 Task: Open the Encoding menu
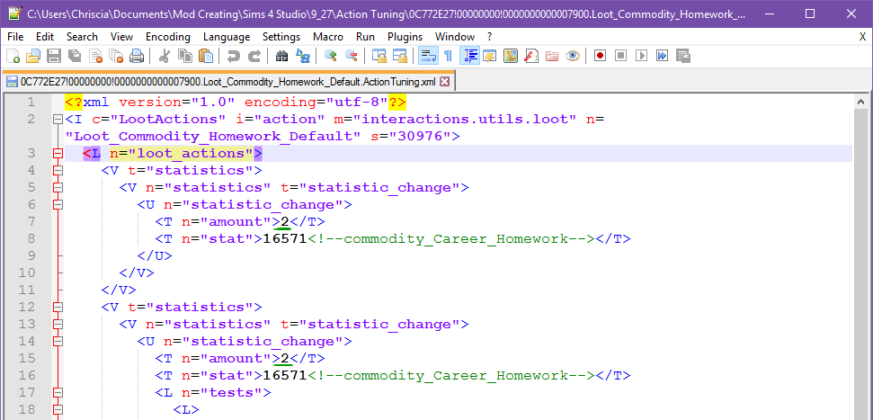(167, 36)
